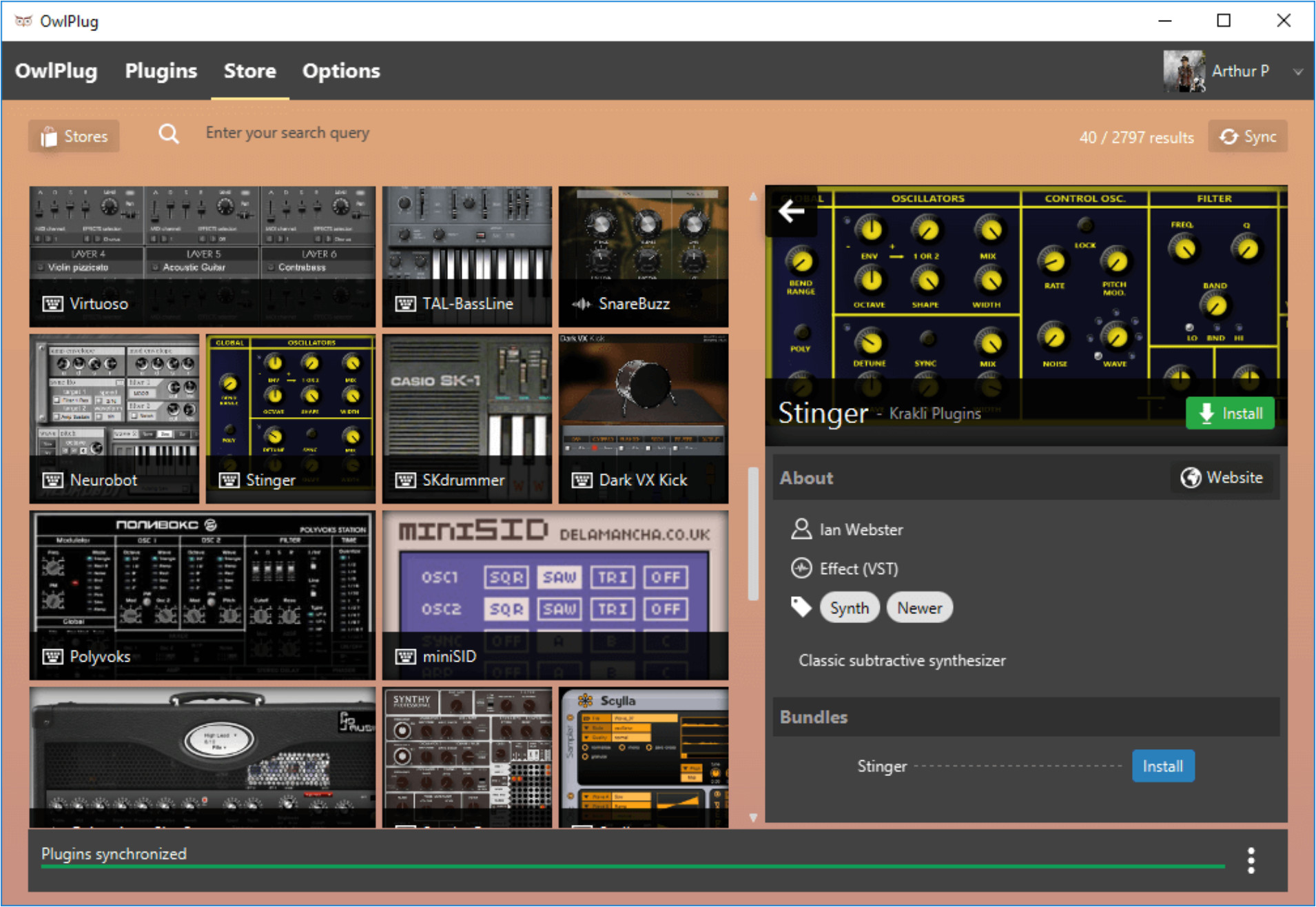1316x907 pixels.
Task: Click the 'Effect (VST)' type text
Action: tap(859, 569)
